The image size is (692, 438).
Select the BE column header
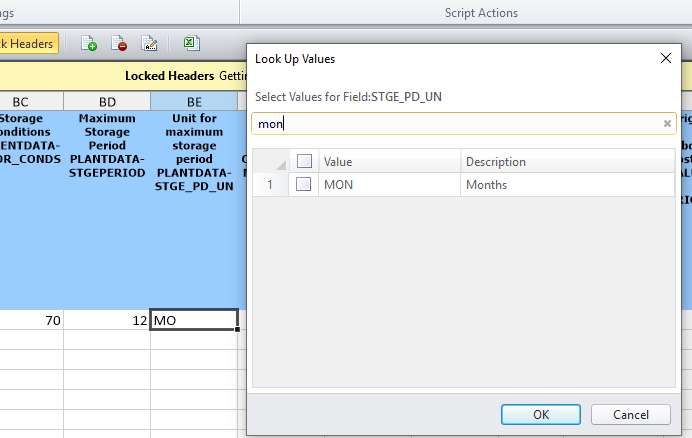(x=194, y=101)
